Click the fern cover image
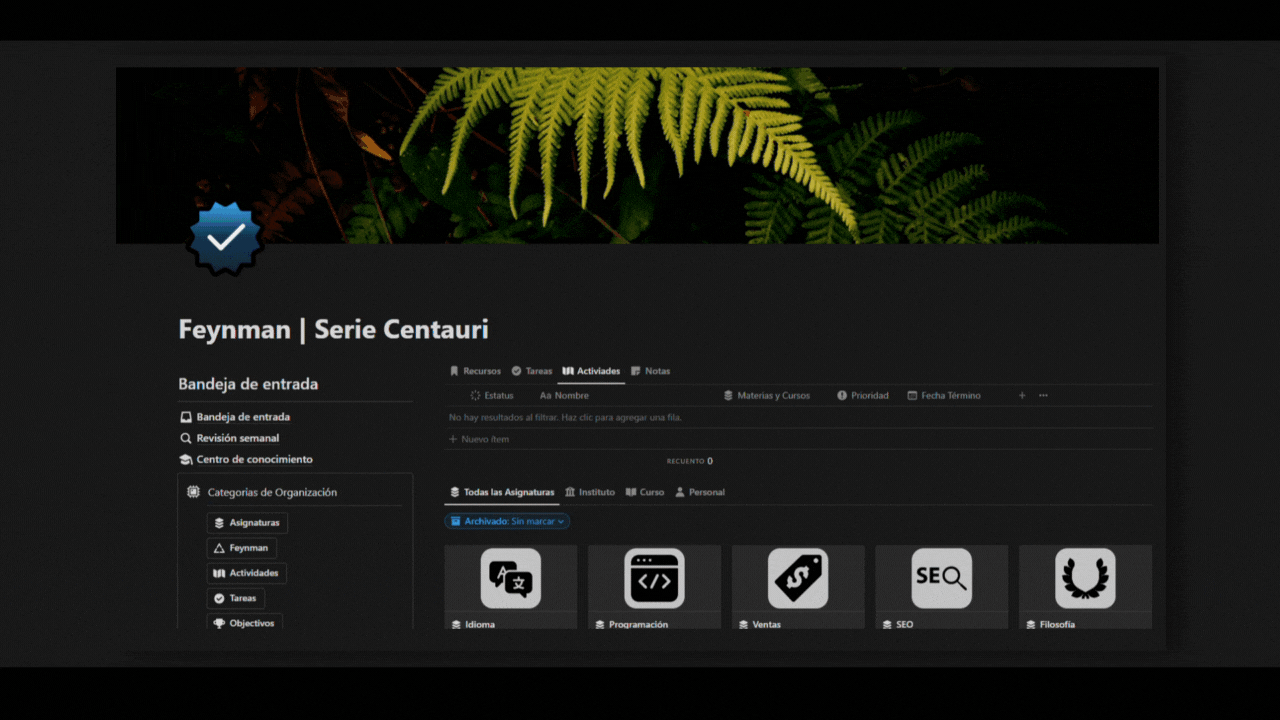Viewport: 1280px width, 720px height. [x=637, y=155]
